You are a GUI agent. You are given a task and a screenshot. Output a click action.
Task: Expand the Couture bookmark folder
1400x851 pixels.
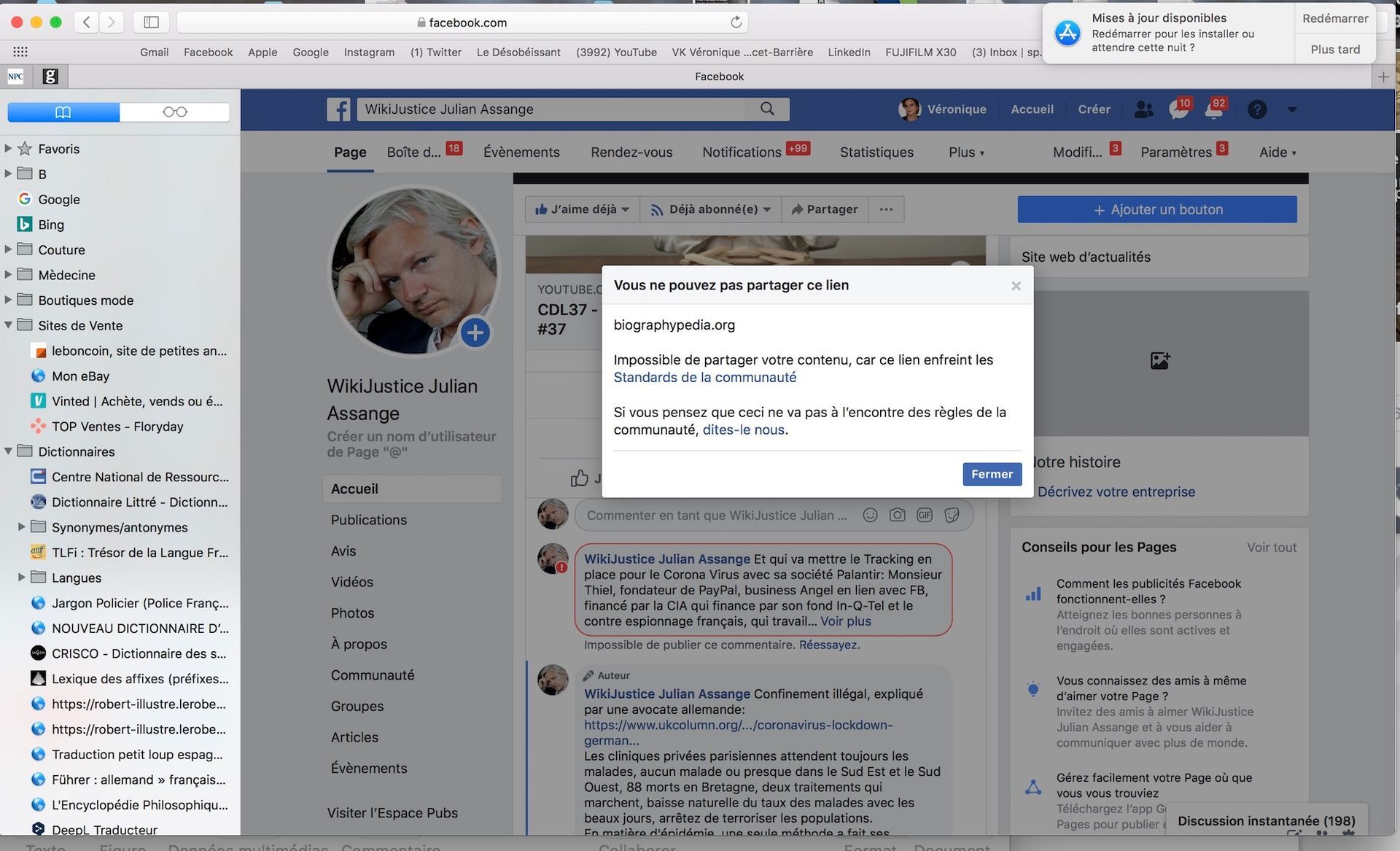click(8, 249)
